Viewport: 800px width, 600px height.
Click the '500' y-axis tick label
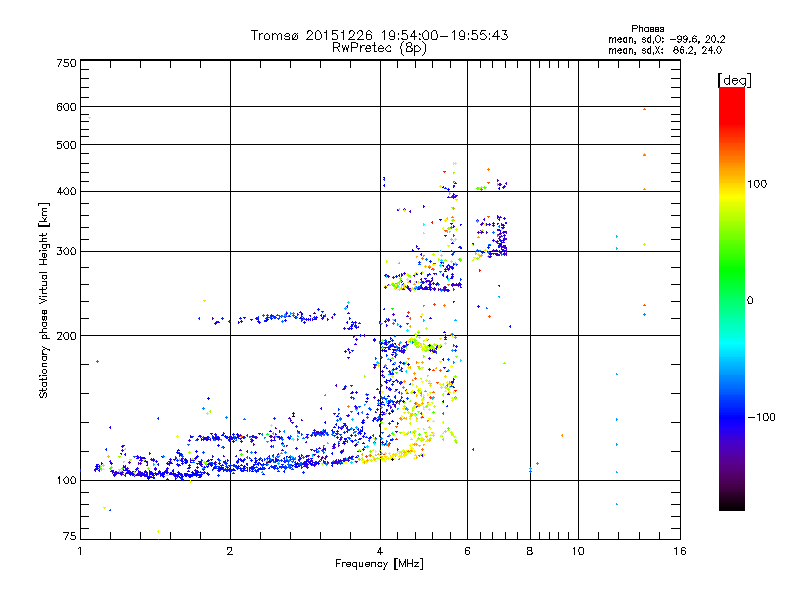point(66,145)
